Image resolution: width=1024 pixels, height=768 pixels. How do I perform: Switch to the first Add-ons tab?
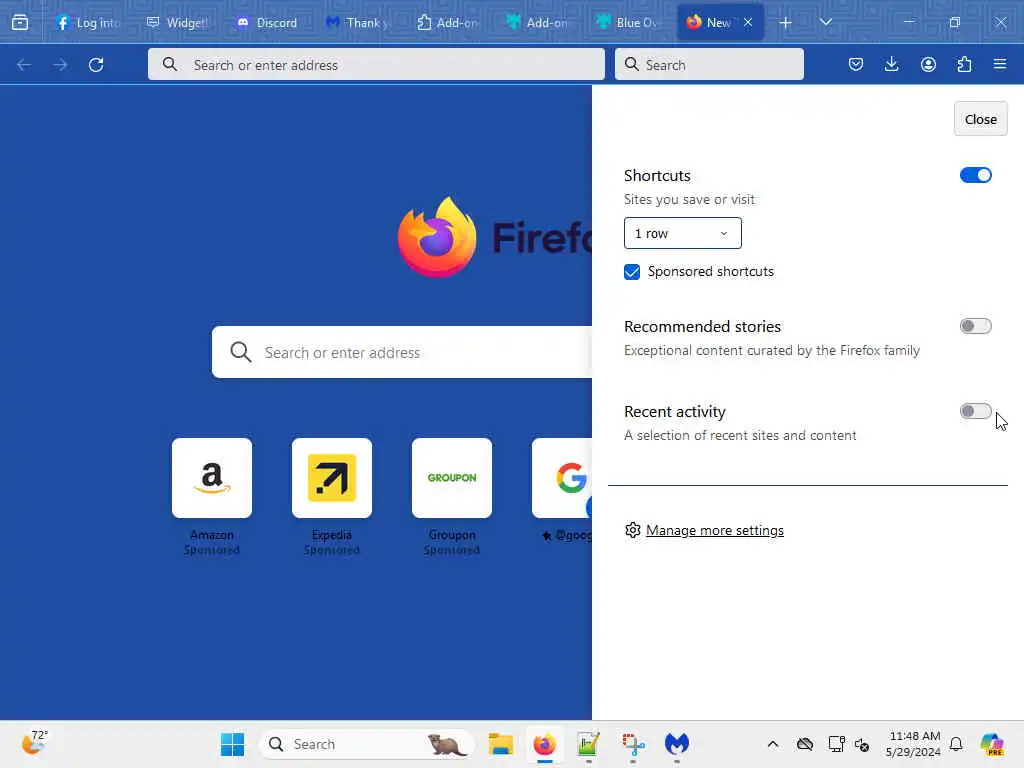point(448,22)
